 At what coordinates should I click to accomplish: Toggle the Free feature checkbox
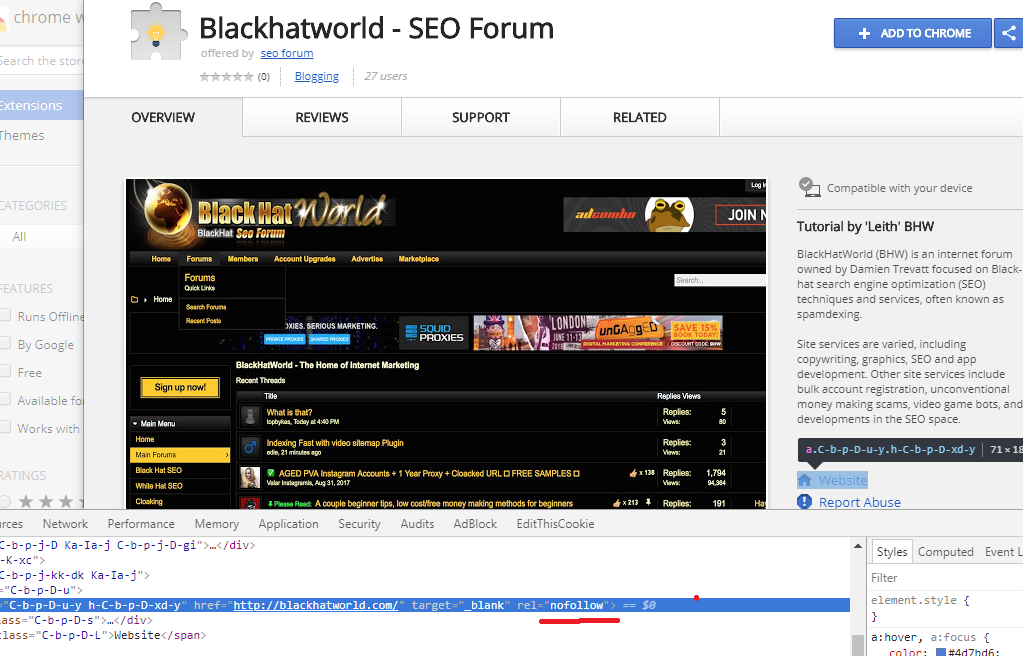pyautogui.click(x=5, y=372)
